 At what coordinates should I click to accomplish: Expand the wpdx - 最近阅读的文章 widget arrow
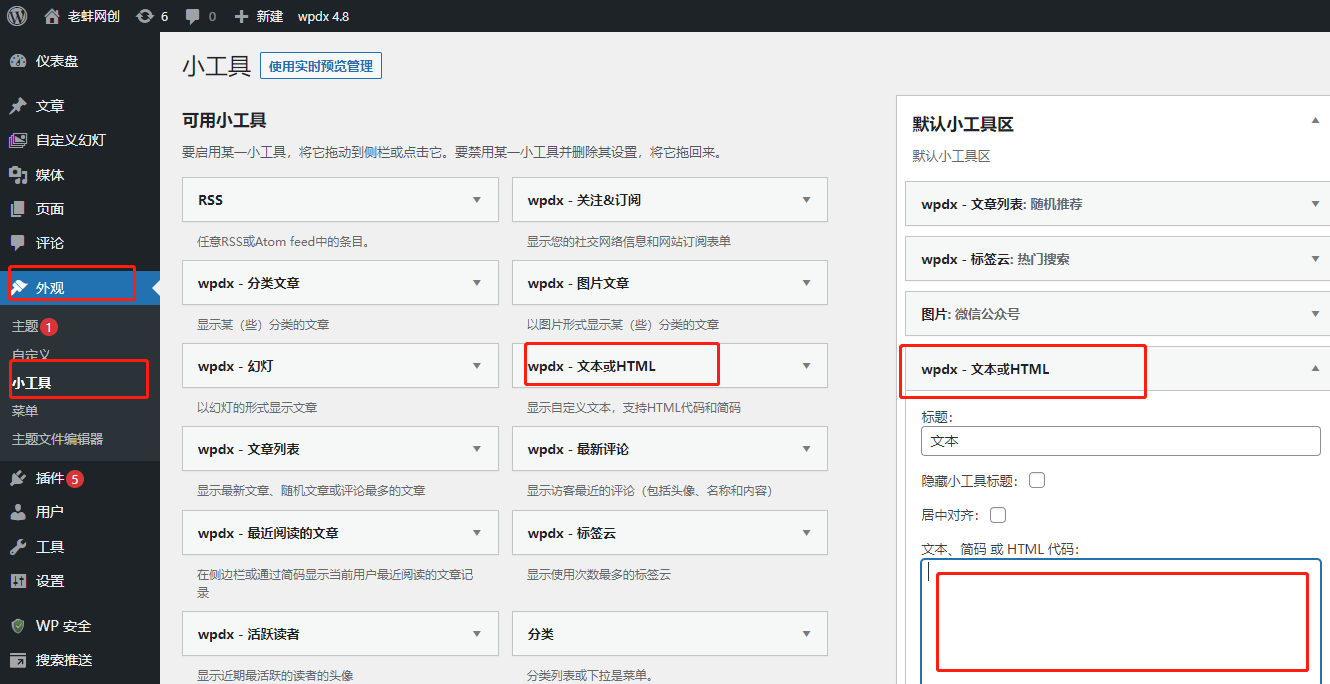pos(477,533)
